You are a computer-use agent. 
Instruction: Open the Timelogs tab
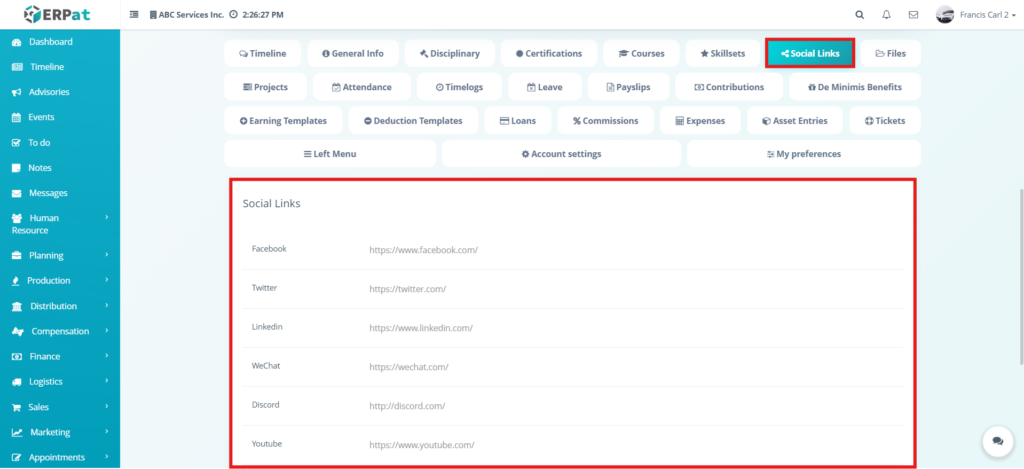[x=459, y=87]
